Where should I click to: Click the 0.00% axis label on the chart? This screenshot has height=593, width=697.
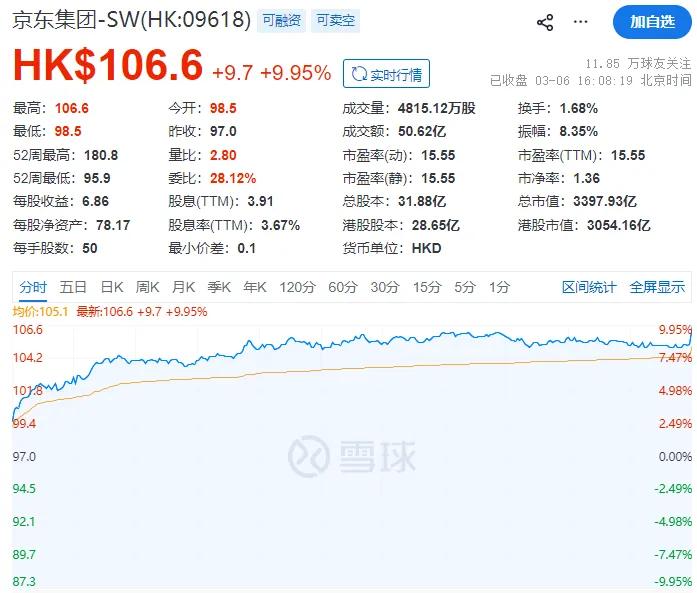click(675, 457)
